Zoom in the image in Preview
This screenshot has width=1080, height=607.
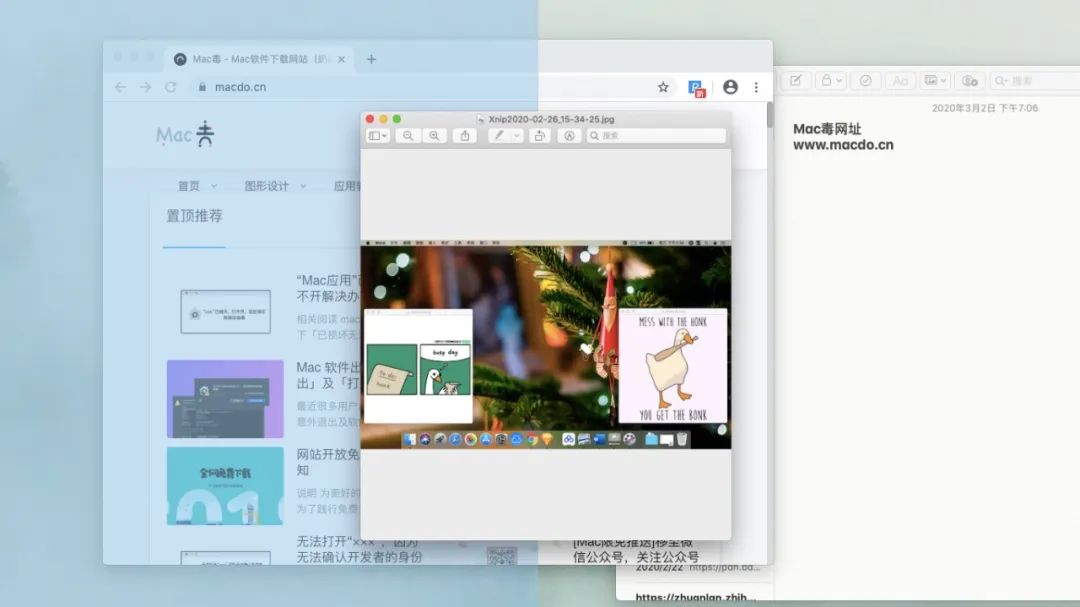point(434,136)
